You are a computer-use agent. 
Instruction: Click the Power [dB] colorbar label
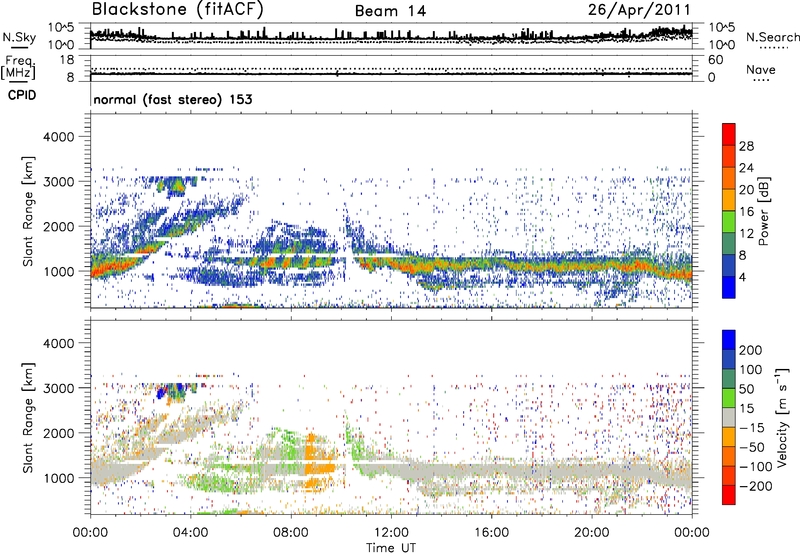(x=763, y=211)
